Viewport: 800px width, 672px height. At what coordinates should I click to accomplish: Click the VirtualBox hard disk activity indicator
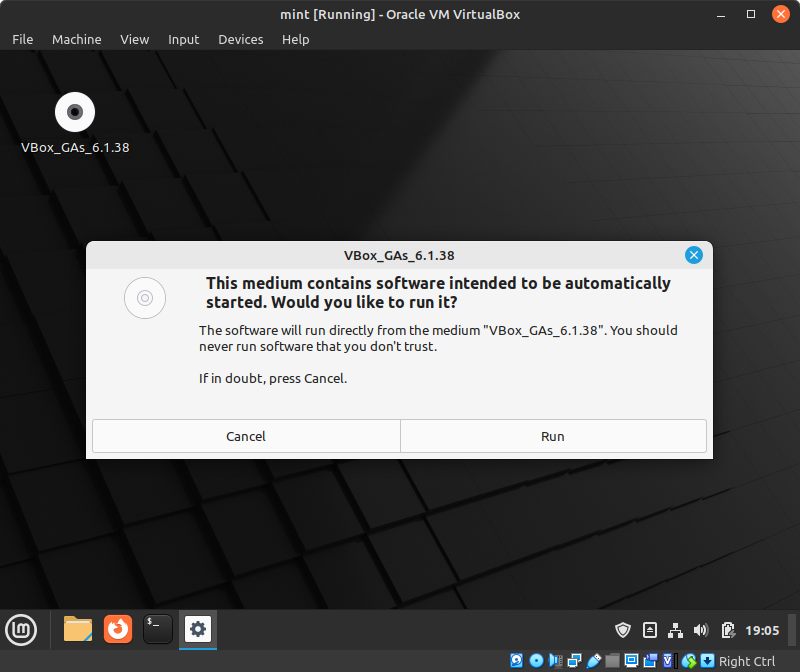516,661
